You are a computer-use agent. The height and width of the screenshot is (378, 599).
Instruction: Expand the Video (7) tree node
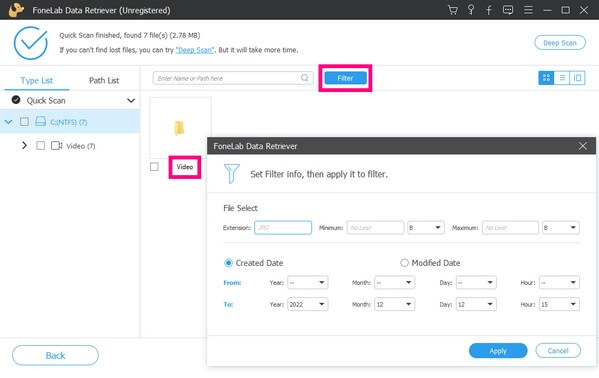tap(24, 146)
